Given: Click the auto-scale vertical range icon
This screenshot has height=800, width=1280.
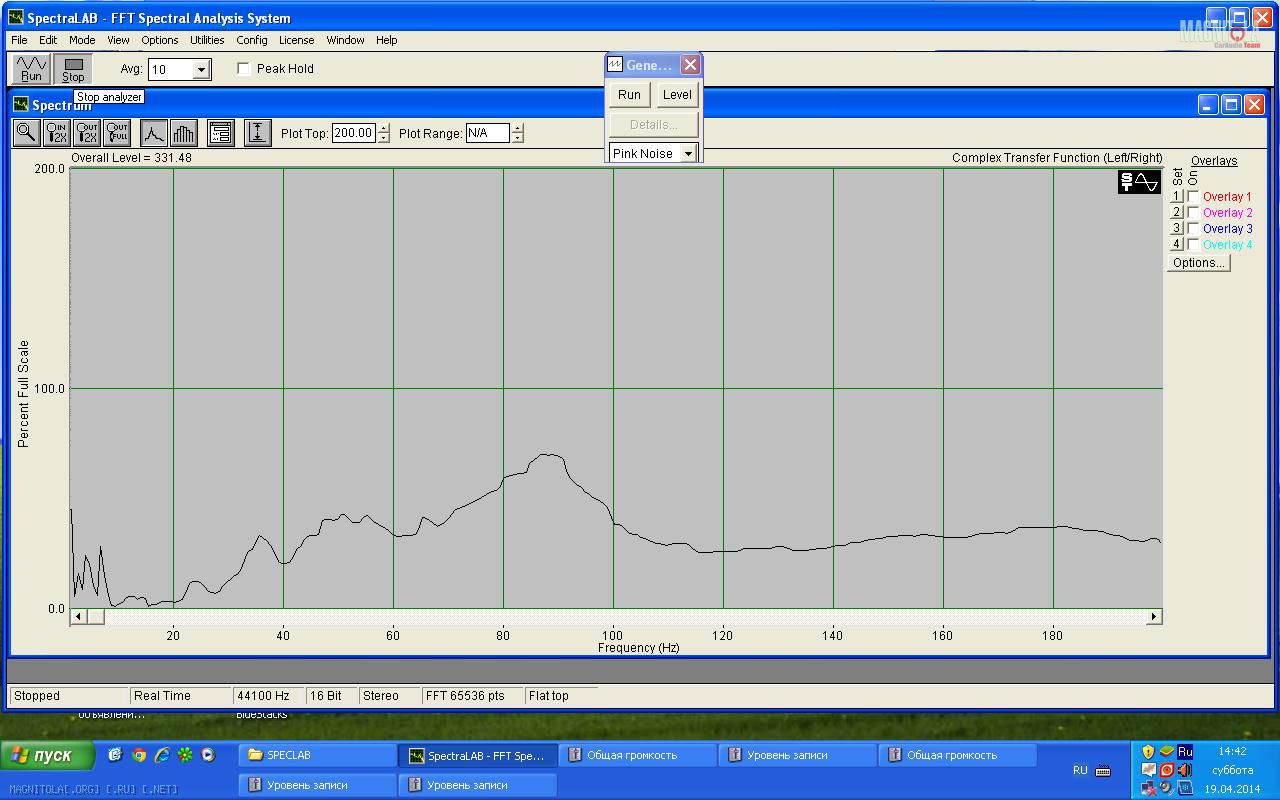Looking at the screenshot, I should point(257,132).
